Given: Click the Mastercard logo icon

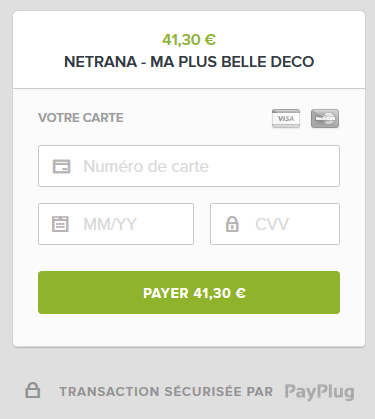Looking at the screenshot, I should point(325,118).
